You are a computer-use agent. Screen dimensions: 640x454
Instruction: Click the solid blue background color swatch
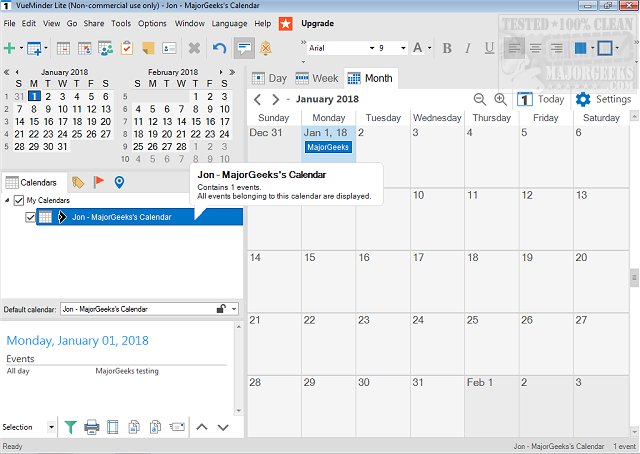580,48
